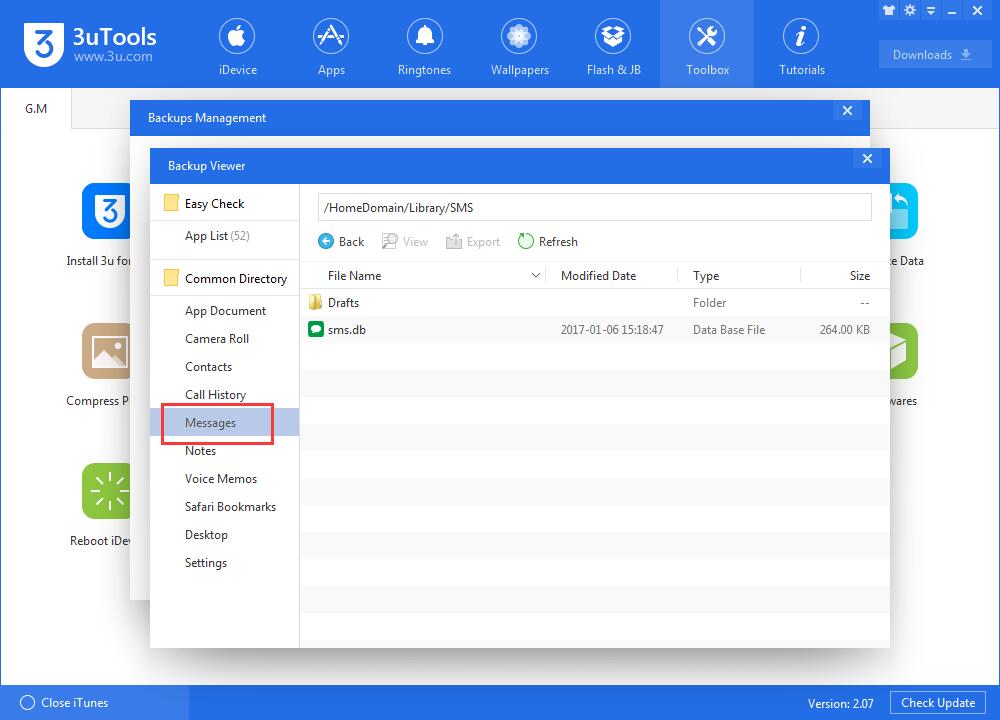Select Messages in sidebar
Image resolution: width=1000 pixels, height=720 pixels.
(x=224, y=422)
